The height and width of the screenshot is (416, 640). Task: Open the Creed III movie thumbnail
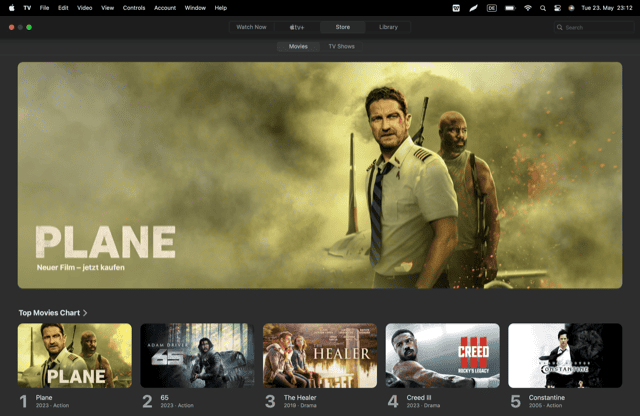coord(442,355)
